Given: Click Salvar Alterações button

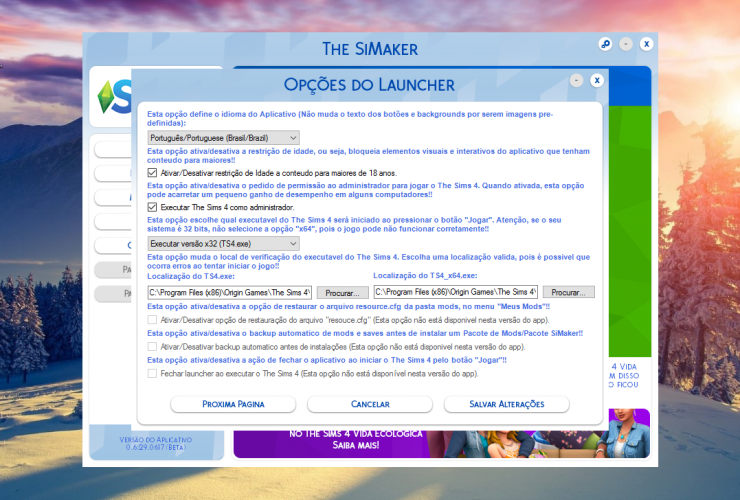Looking at the screenshot, I should pyautogui.click(x=507, y=404).
